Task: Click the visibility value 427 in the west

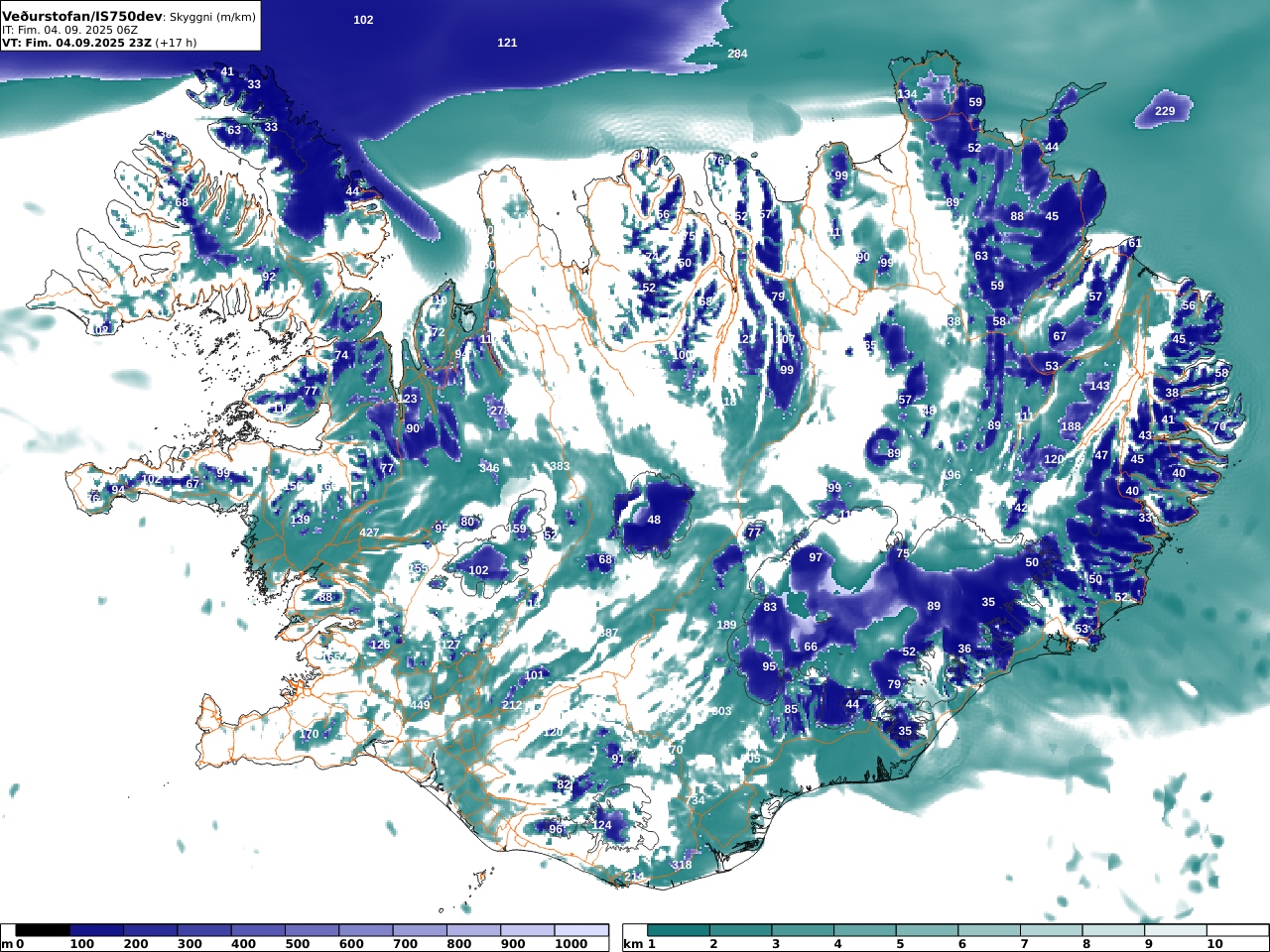Action: coord(369,533)
